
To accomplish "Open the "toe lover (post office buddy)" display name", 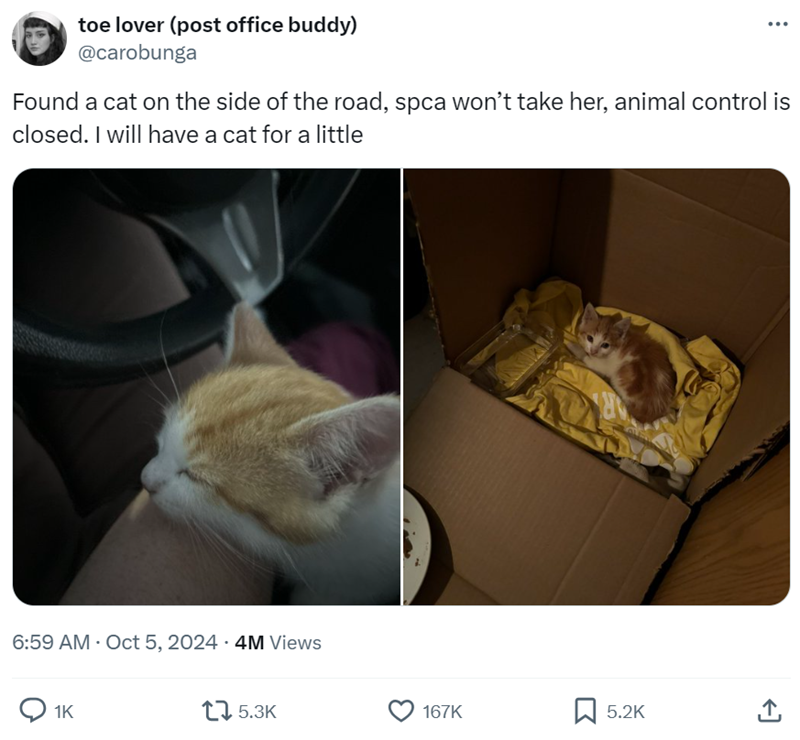I will [216, 26].
